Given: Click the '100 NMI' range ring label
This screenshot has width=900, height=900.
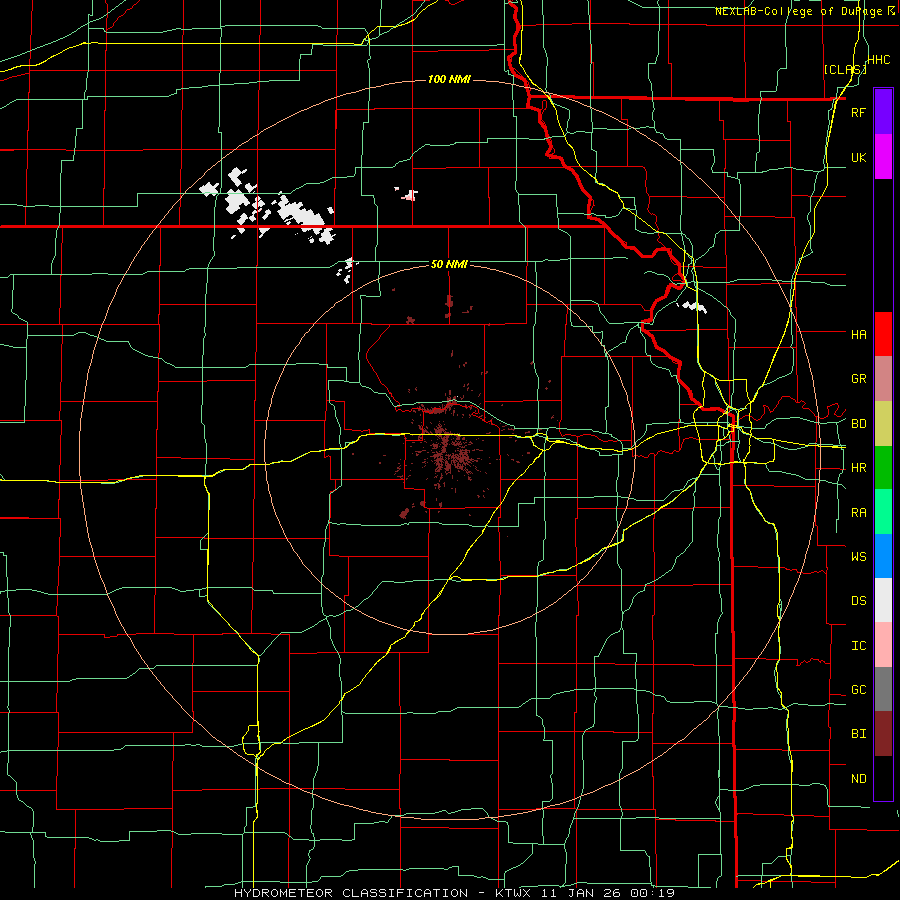Looking at the screenshot, I should (449, 79).
